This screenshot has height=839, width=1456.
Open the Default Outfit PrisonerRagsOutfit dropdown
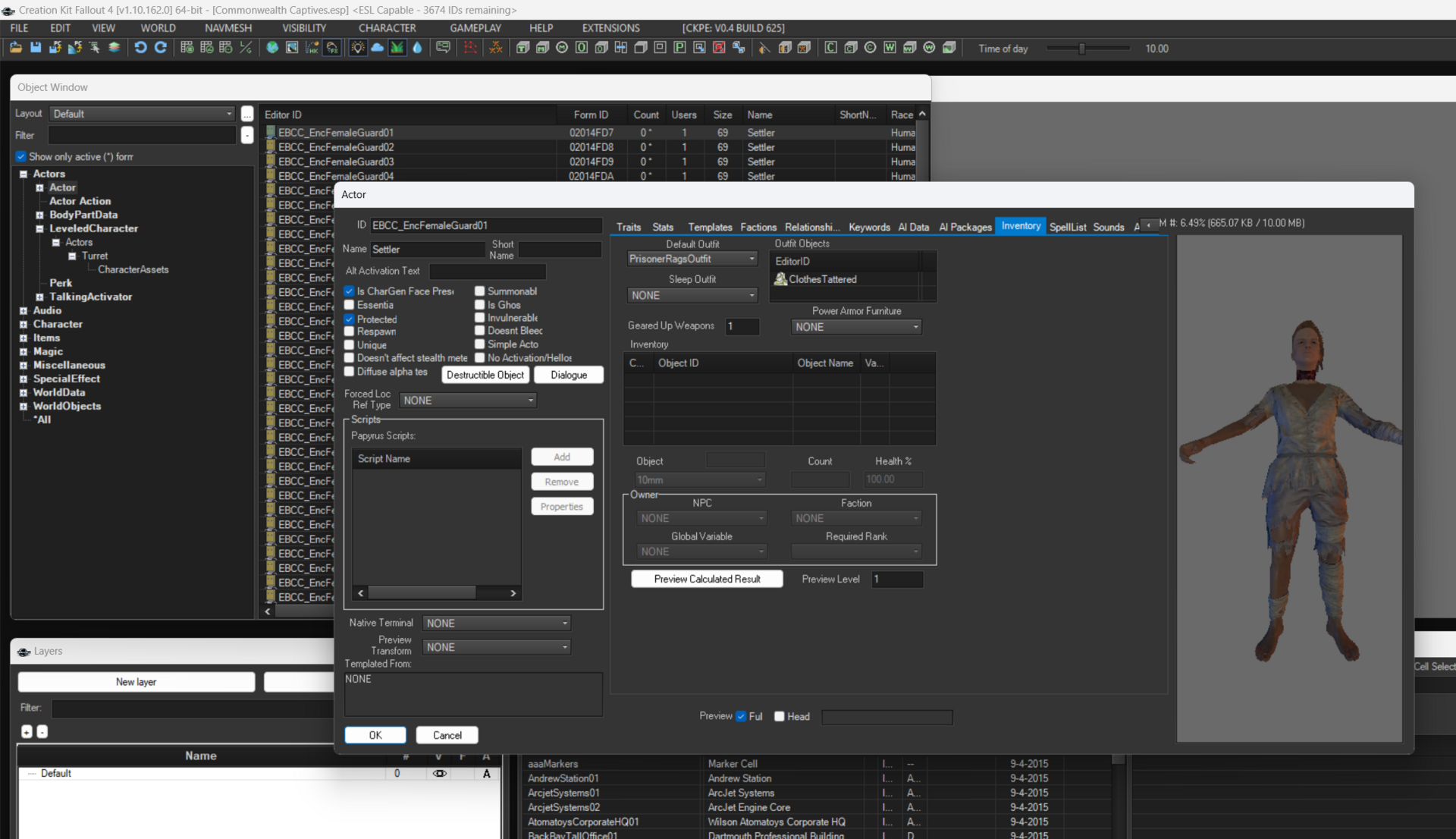692,259
